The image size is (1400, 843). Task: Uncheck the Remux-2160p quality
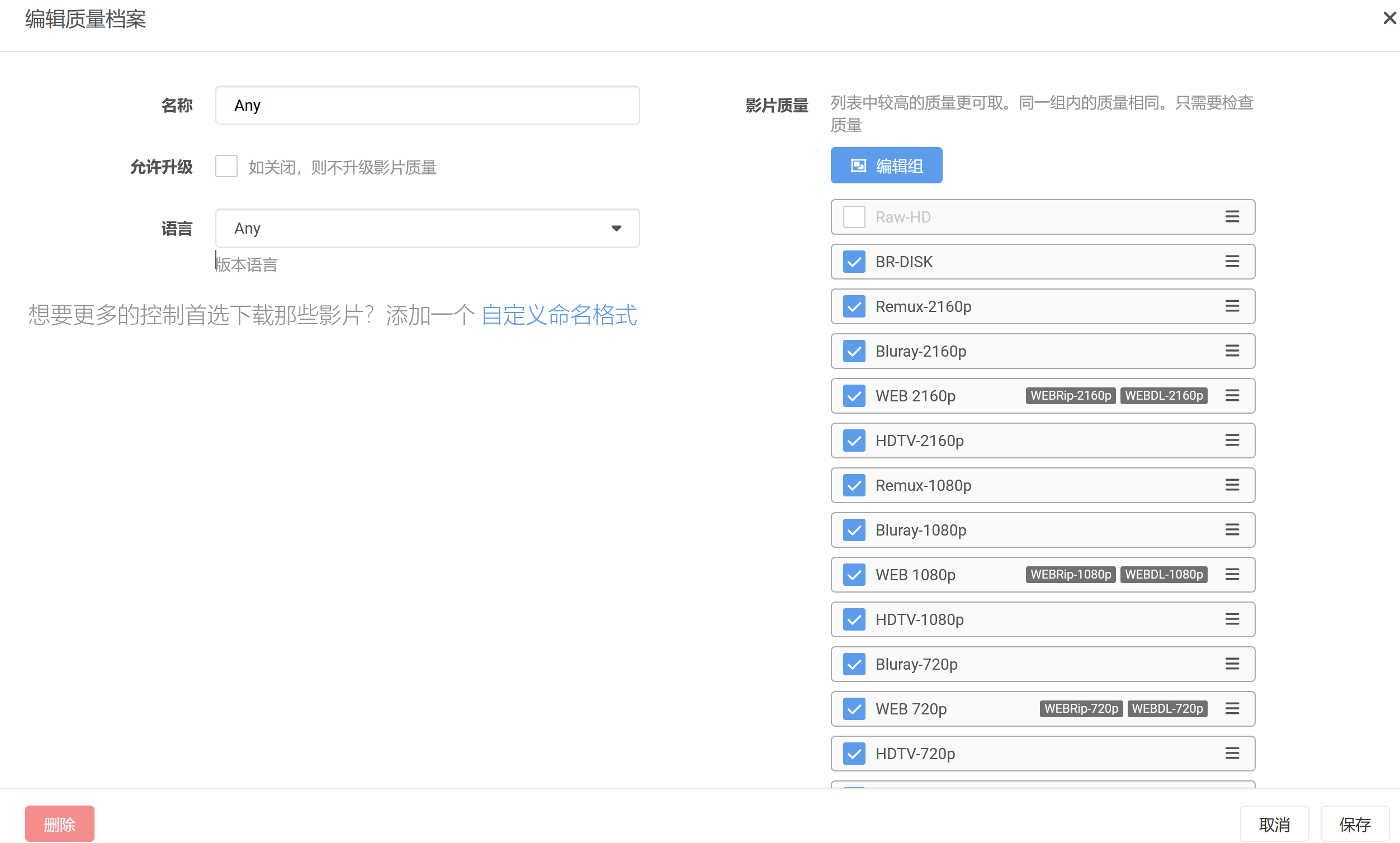point(854,307)
